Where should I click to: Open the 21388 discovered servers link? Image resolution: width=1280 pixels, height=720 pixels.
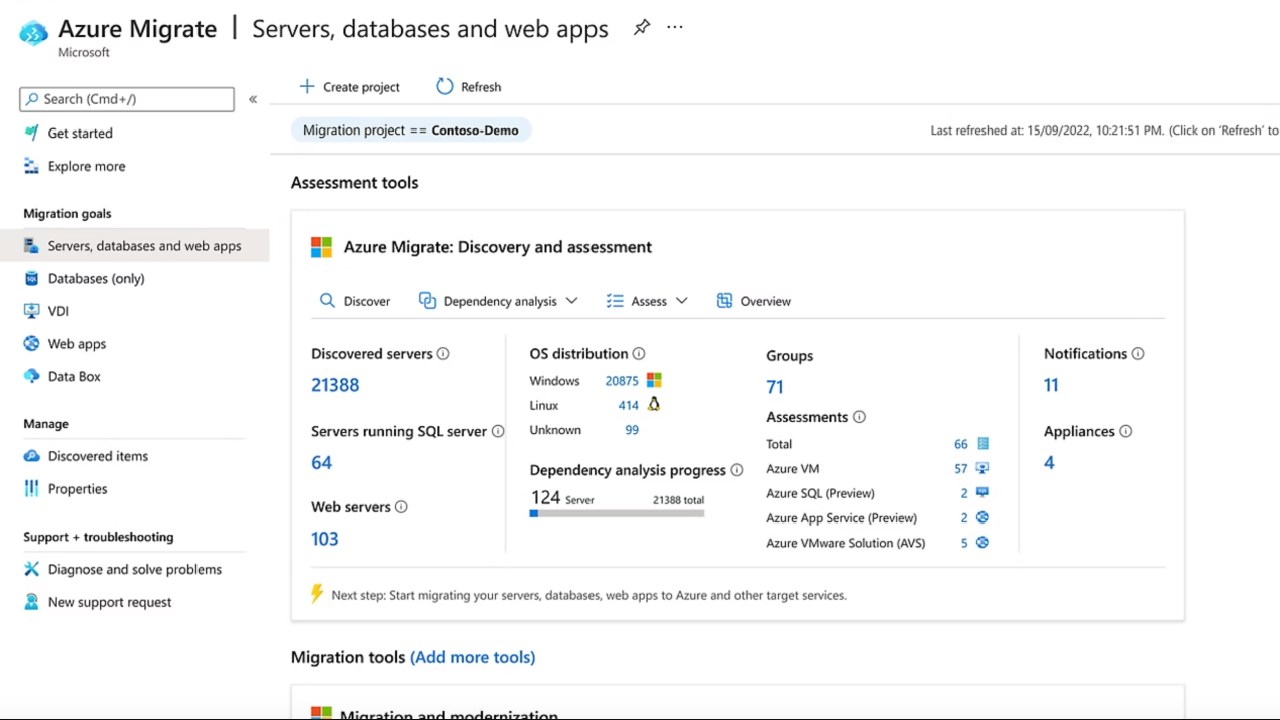pyautogui.click(x=335, y=385)
